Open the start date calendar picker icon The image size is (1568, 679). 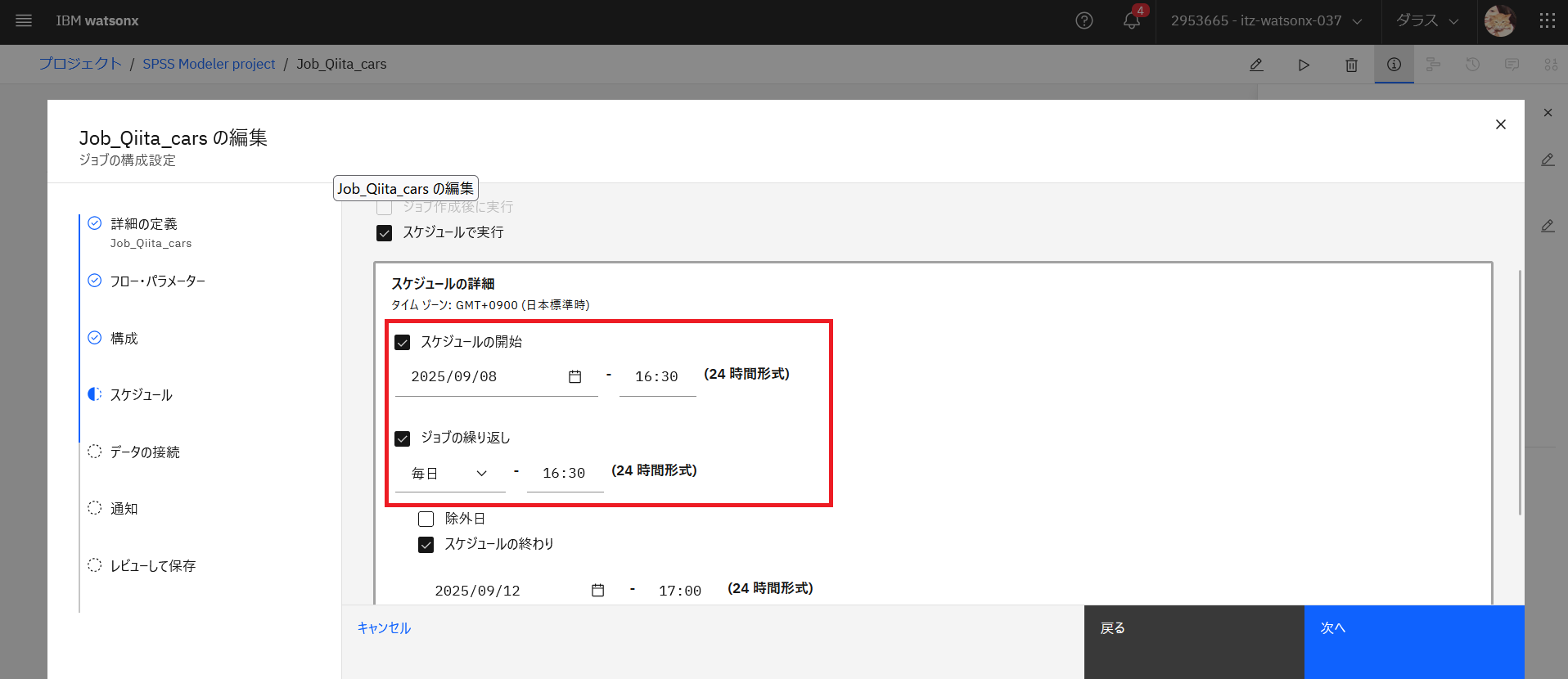(574, 376)
